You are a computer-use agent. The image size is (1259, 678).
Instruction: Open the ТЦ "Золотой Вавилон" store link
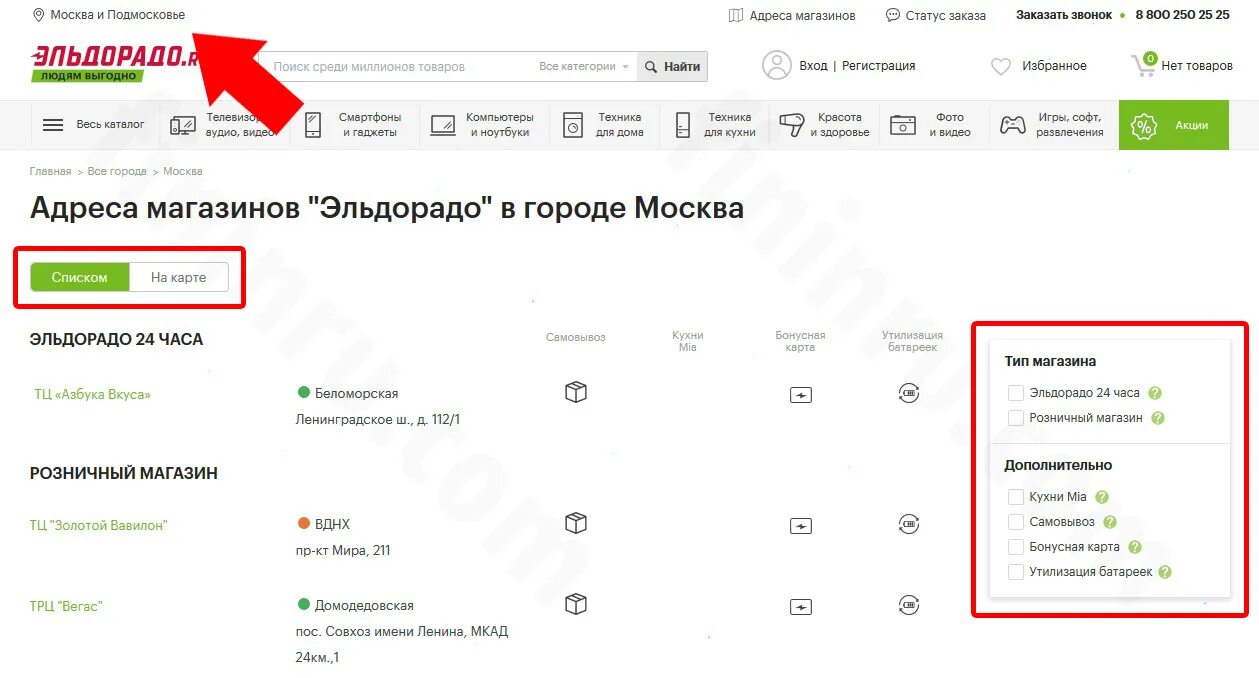coord(99,525)
